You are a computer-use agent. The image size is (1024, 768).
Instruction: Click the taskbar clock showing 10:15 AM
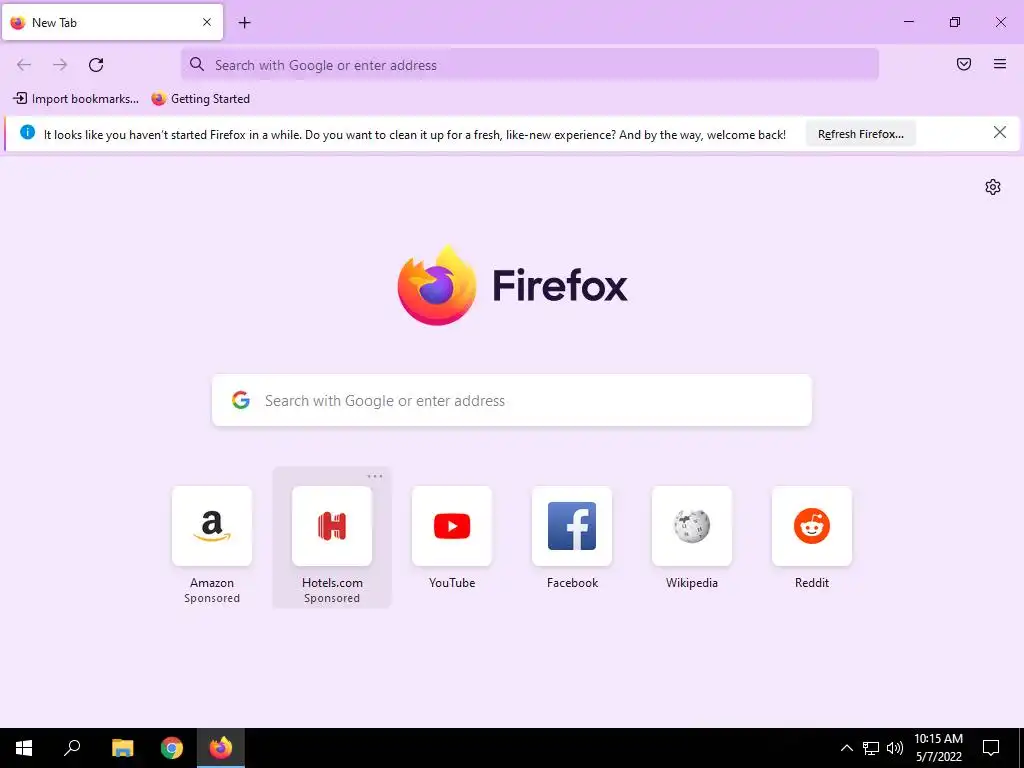[x=938, y=748]
